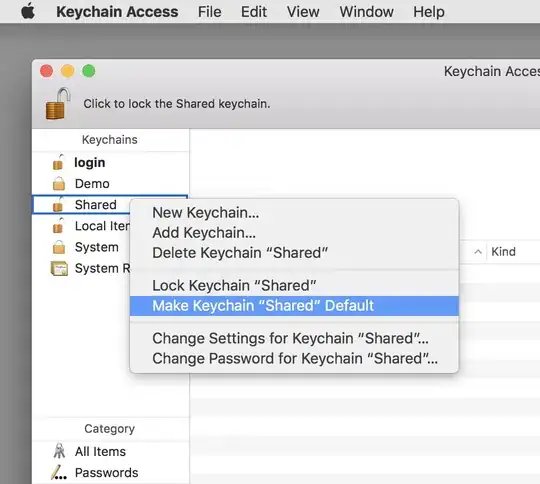540x484 pixels.
Task: Click the green zoom window button
Action: [x=89, y=71]
